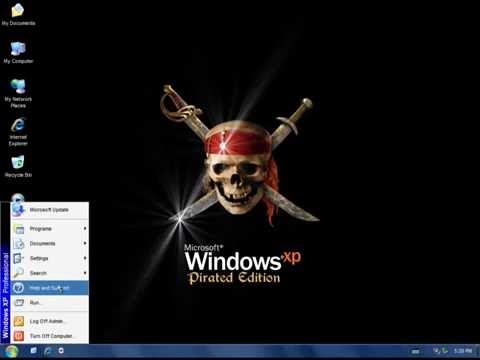Expand the Documents submenu arrow

point(85,243)
